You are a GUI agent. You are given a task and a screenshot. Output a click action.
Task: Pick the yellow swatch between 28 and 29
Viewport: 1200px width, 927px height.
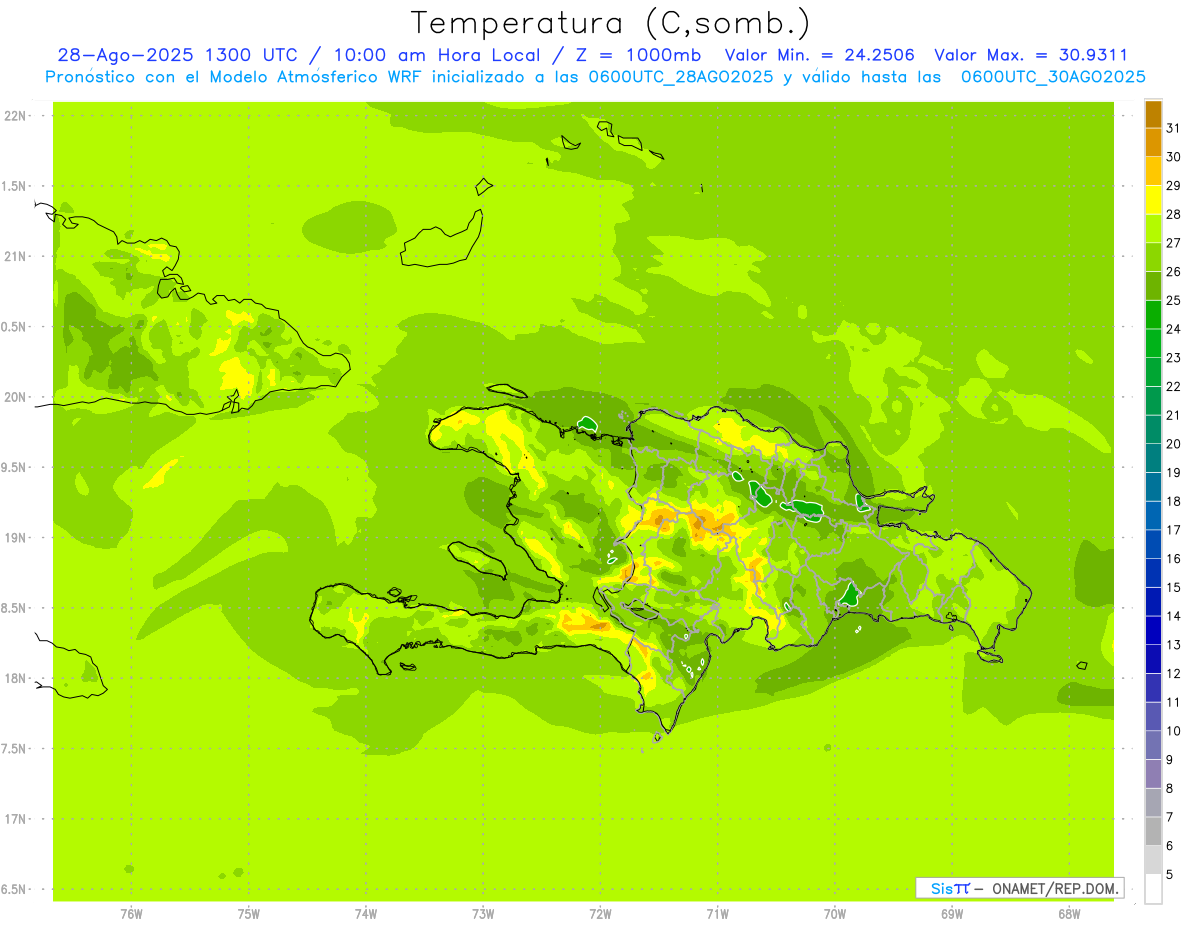1153,200
